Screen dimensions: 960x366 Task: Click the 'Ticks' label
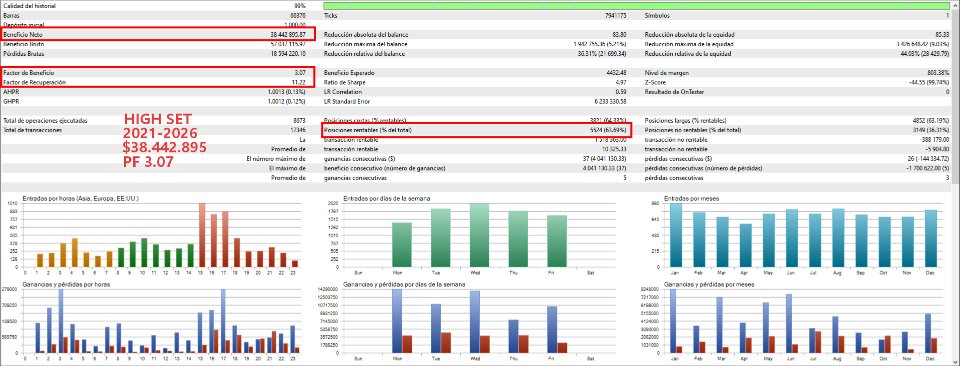coord(331,15)
